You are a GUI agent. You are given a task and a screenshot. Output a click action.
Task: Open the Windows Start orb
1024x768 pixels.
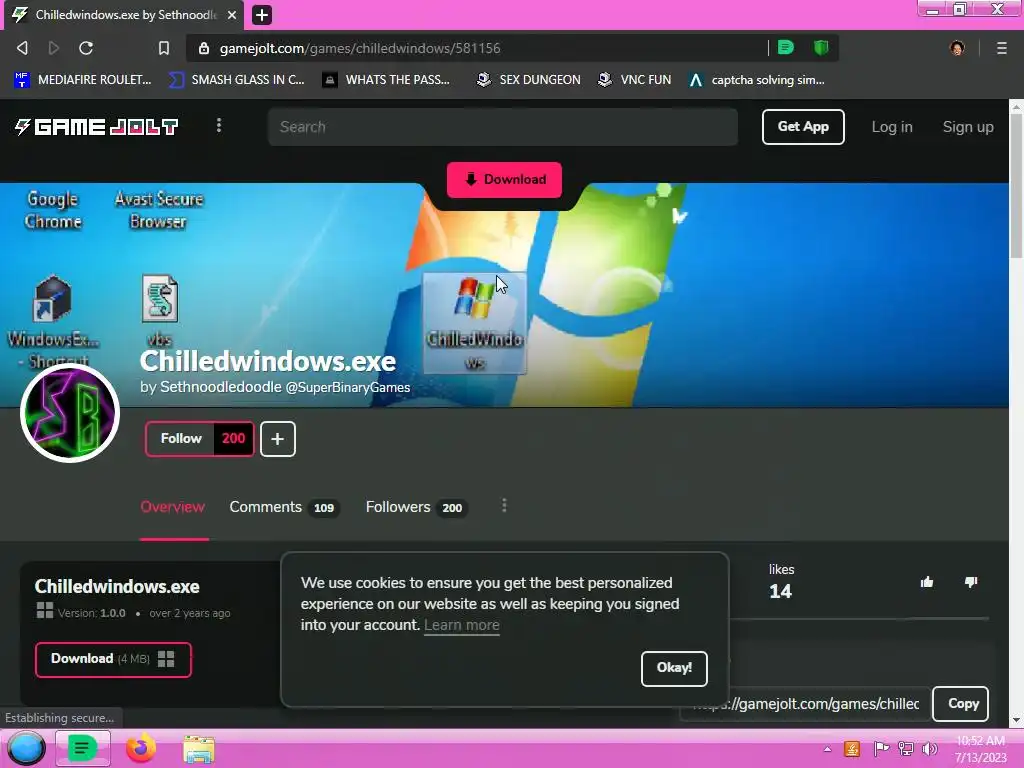(x=26, y=748)
